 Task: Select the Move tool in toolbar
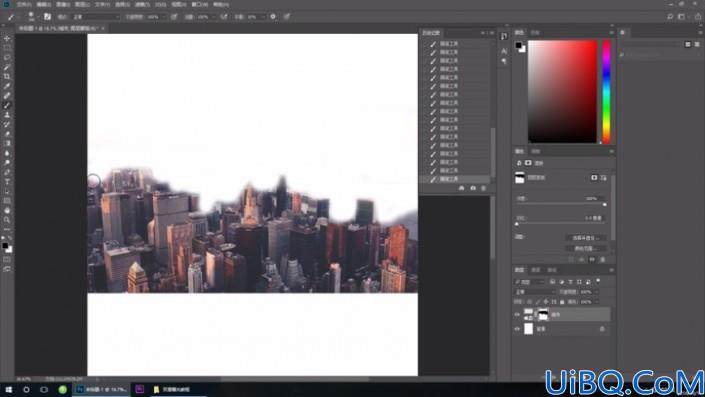coord(7,39)
